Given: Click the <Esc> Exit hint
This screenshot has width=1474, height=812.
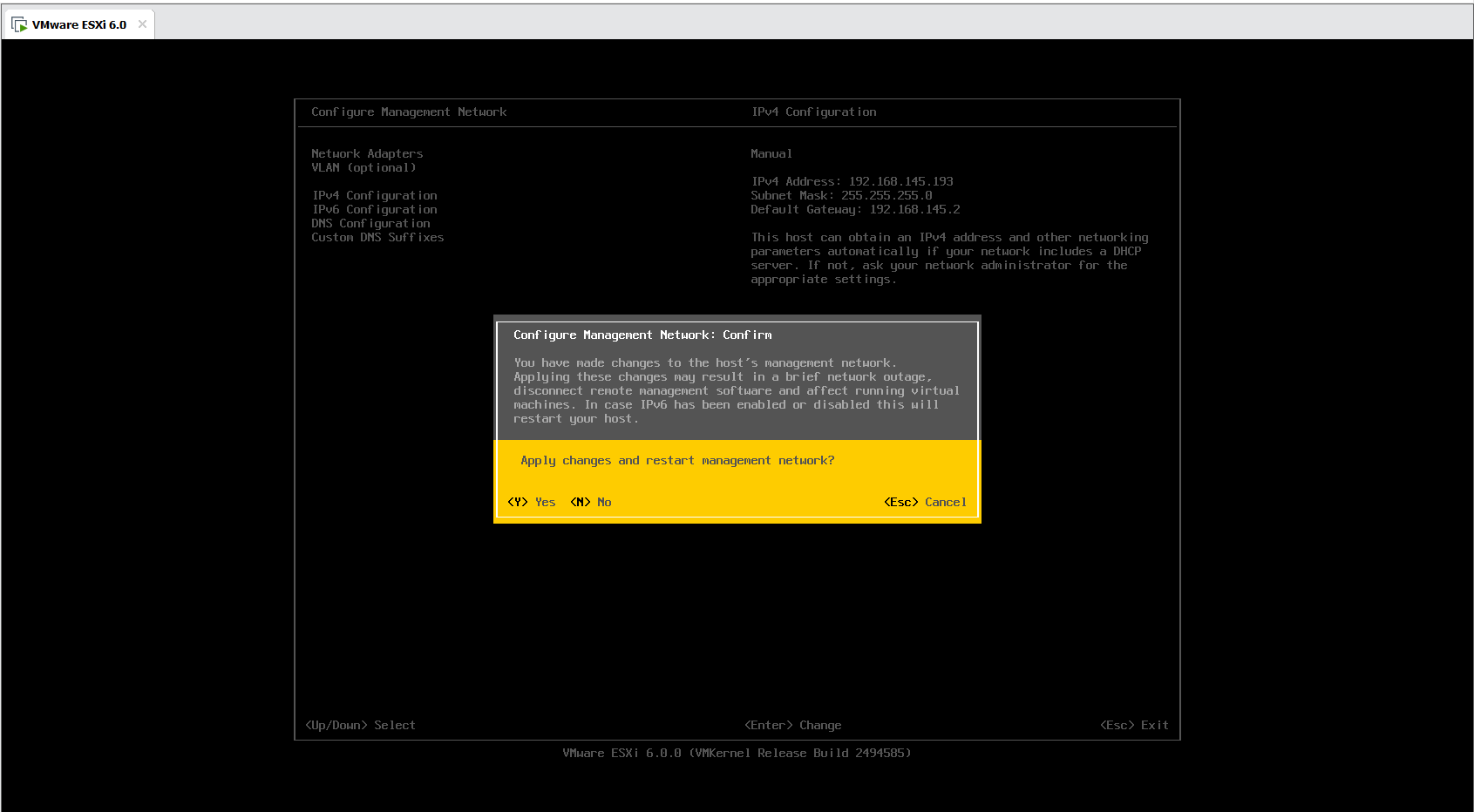Looking at the screenshot, I should point(1134,725).
